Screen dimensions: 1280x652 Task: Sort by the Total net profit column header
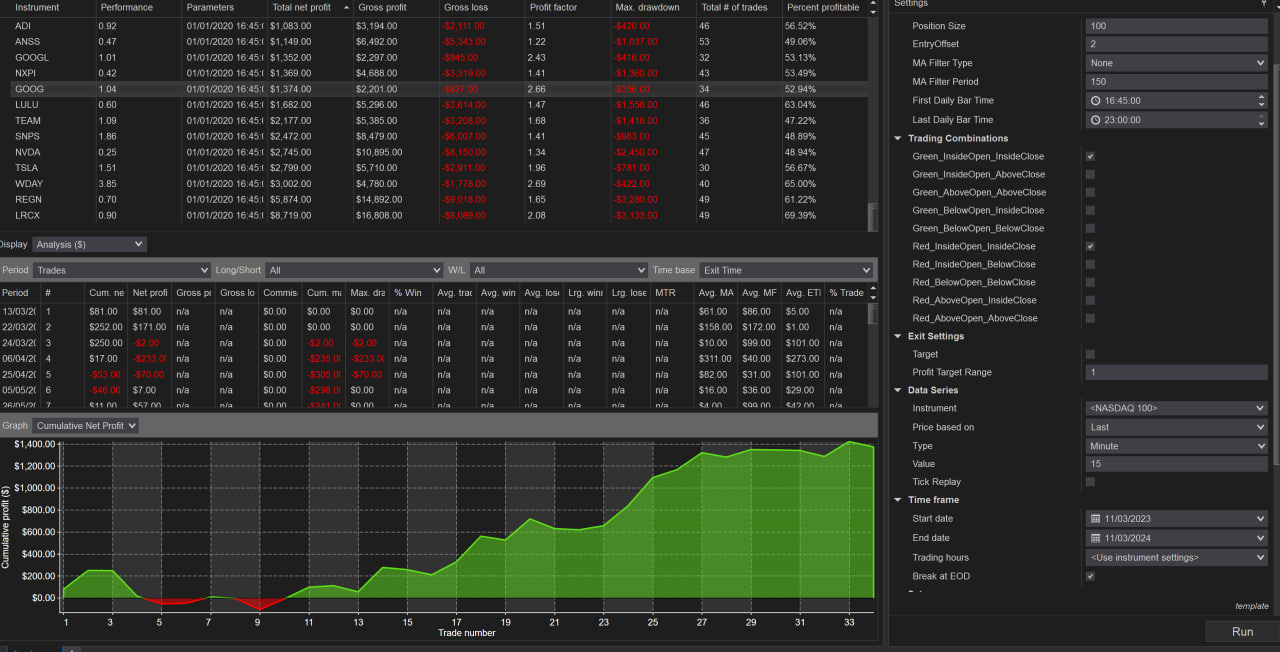click(x=309, y=7)
